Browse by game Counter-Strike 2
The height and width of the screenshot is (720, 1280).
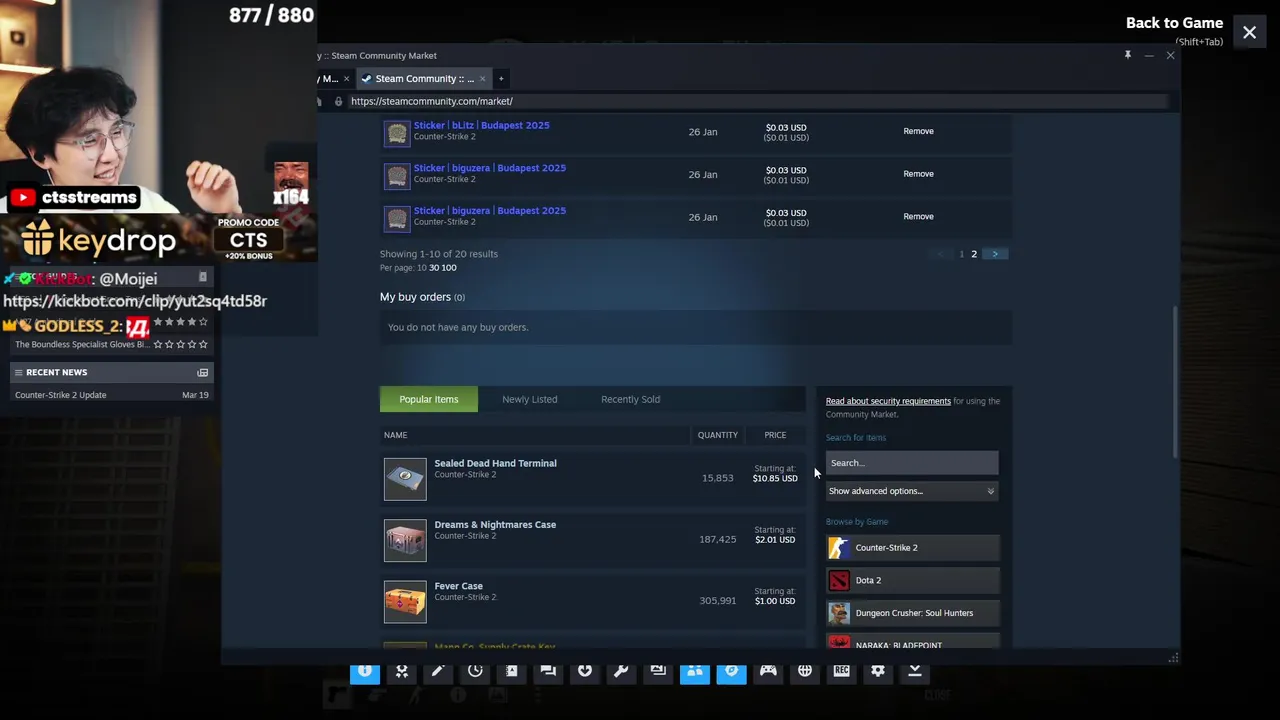[x=912, y=548]
